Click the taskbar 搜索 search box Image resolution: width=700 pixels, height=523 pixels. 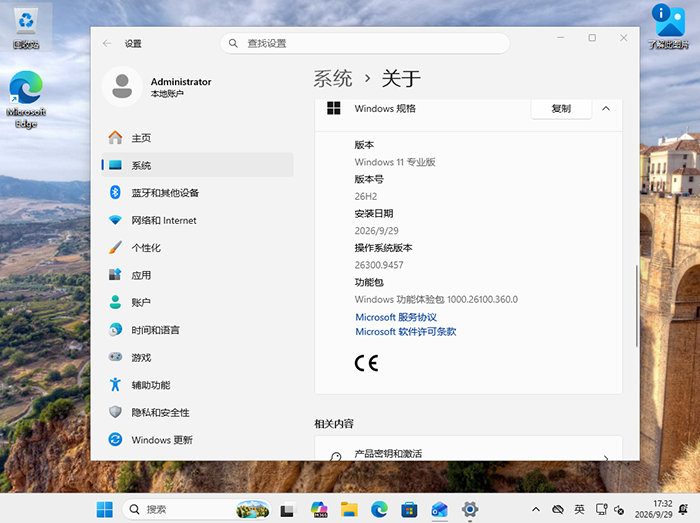[x=196, y=509]
